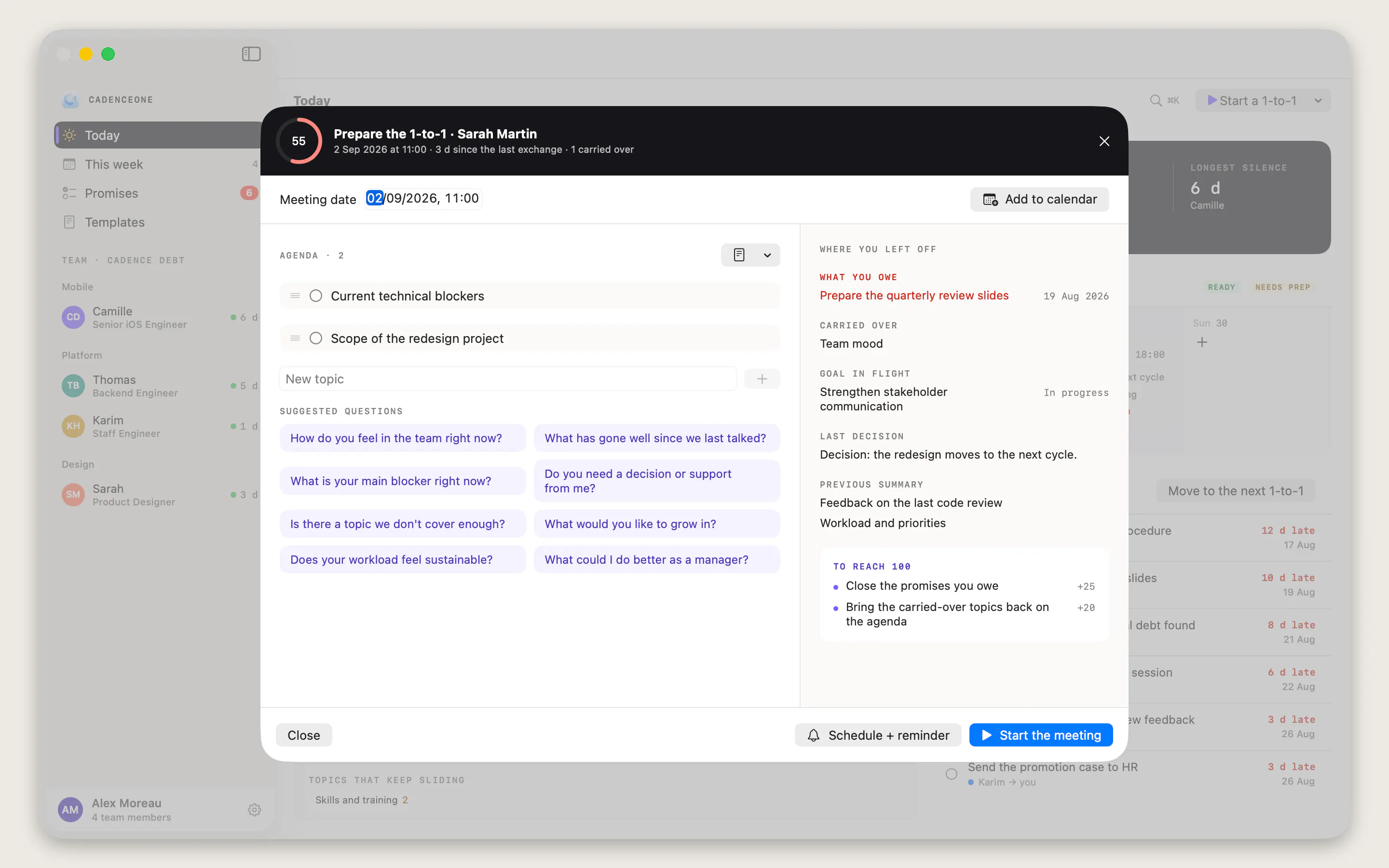Click 'Prepare the quarterly review slides' promise
1389x868 pixels.
[914, 296]
